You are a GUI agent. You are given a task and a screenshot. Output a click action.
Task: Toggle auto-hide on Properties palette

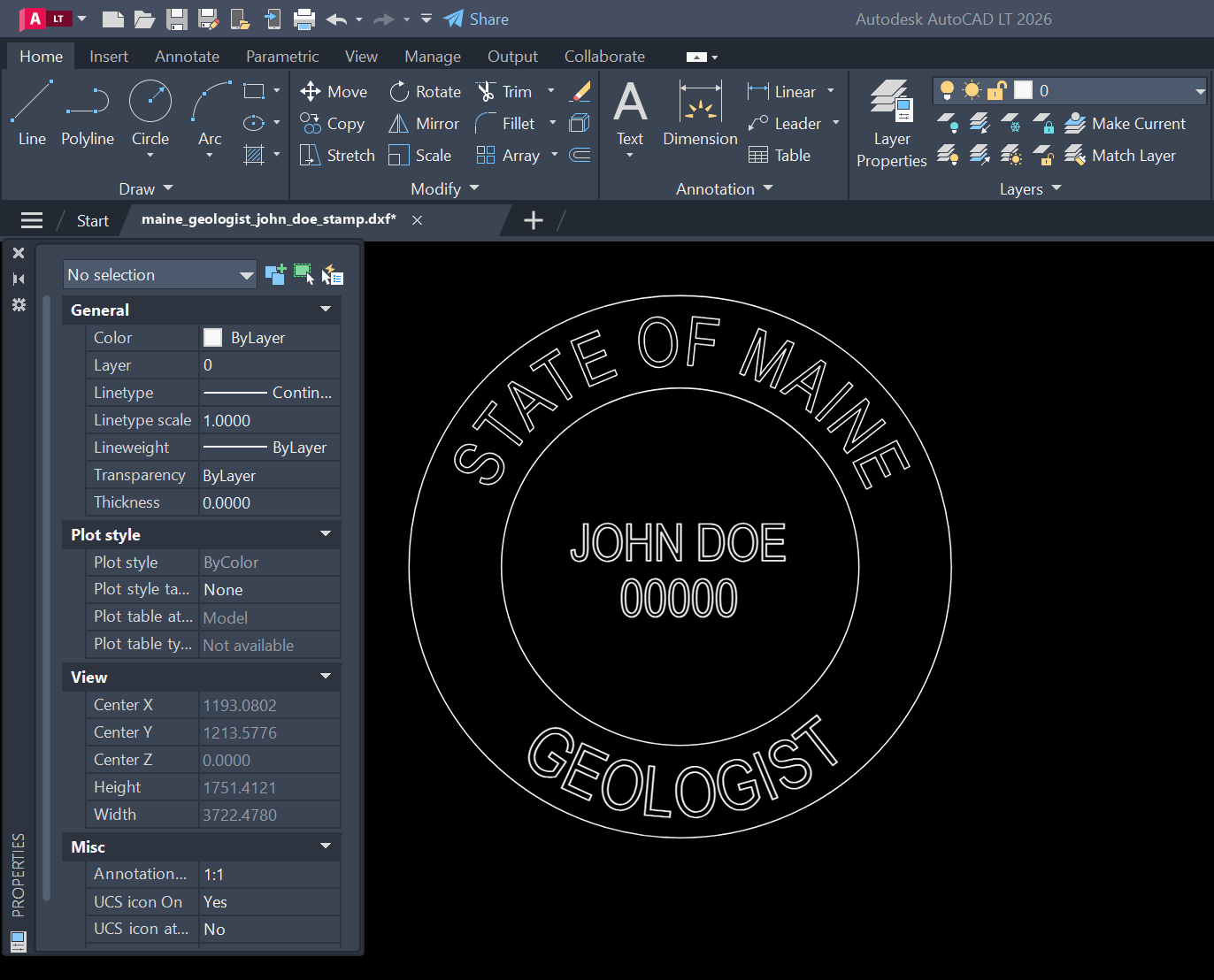click(x=19, y=279)
